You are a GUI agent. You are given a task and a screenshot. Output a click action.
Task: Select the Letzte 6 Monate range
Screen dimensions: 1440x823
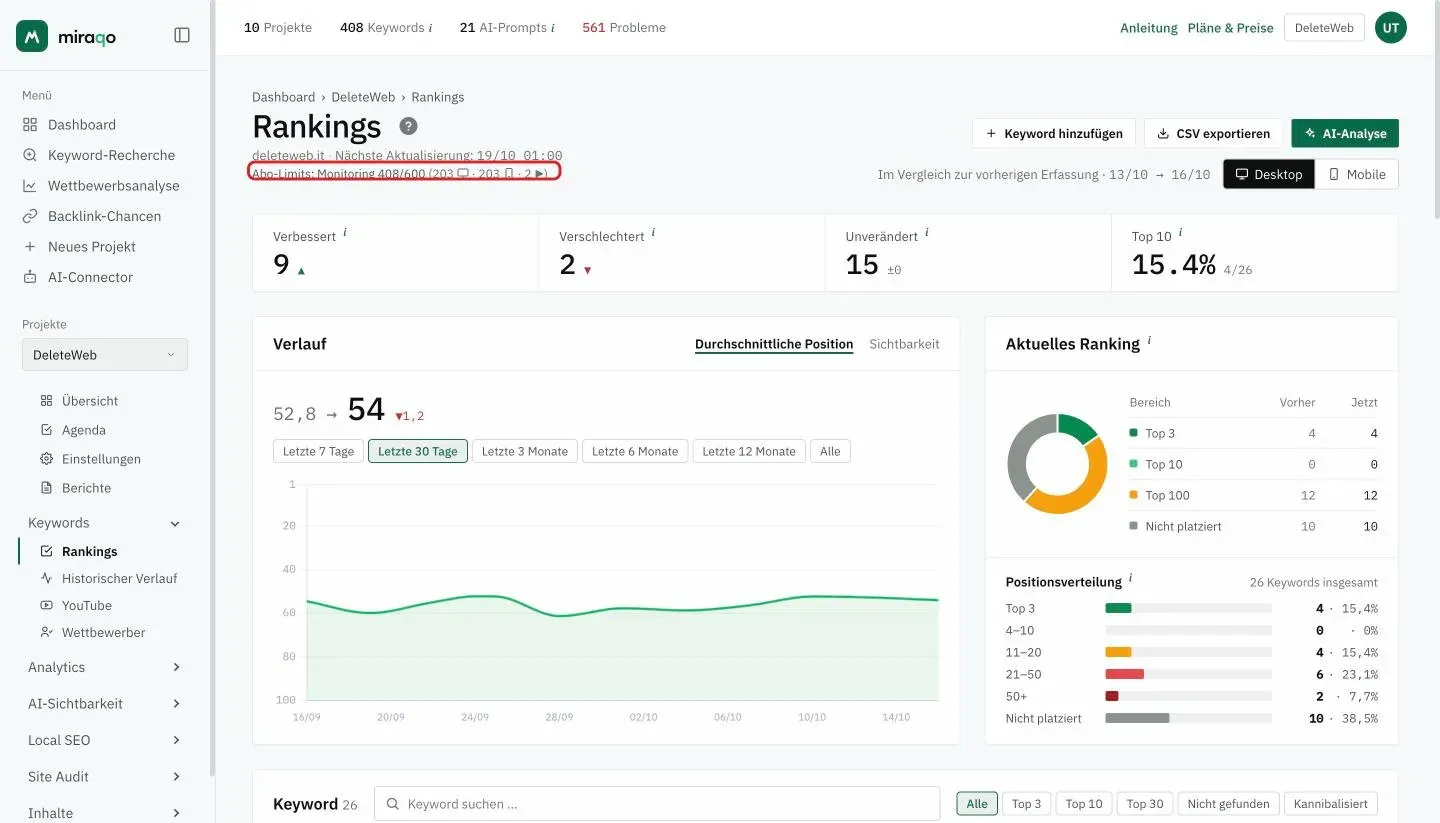(x=635, y=451)
